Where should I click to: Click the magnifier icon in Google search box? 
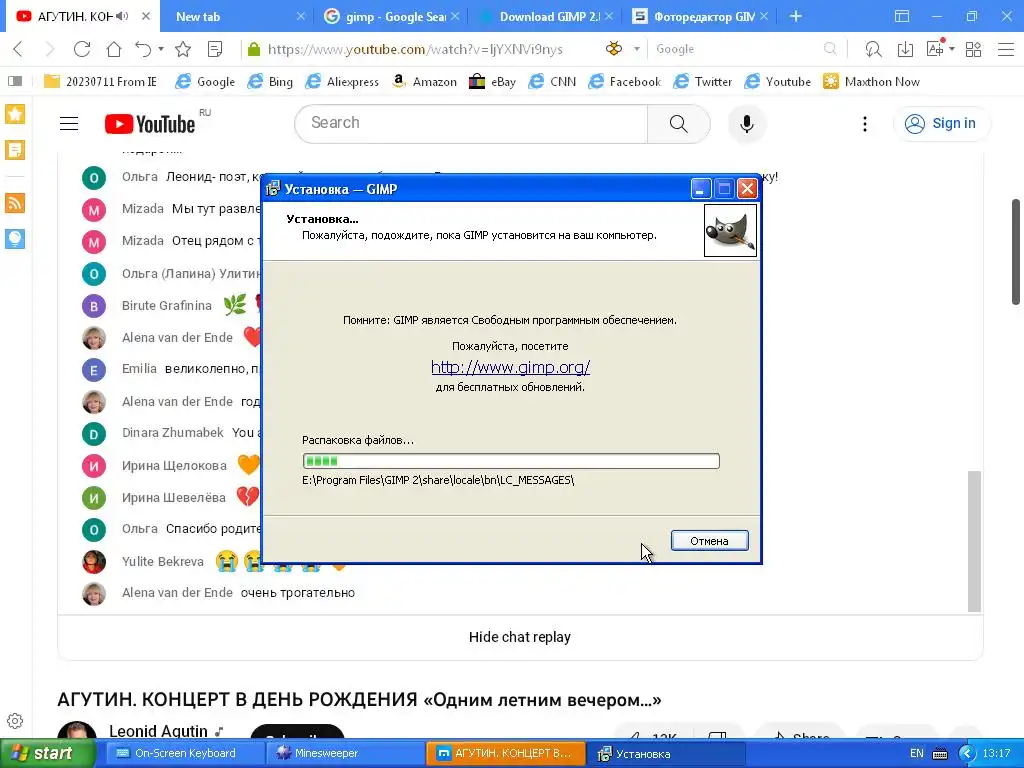click(x=830, y=49)
